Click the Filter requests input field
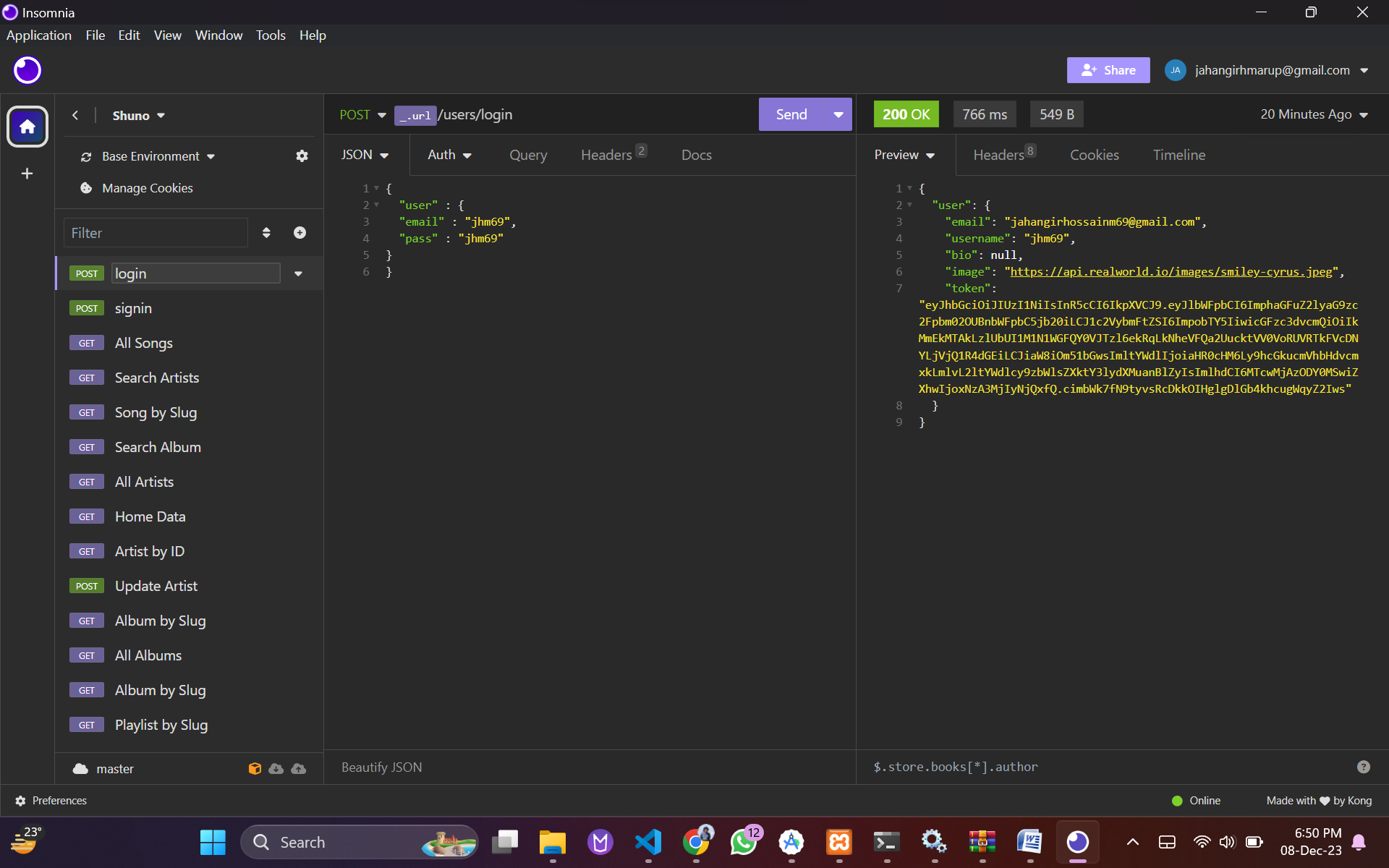The height and width of the screenshot is (868, 1389). coord(156,233)
